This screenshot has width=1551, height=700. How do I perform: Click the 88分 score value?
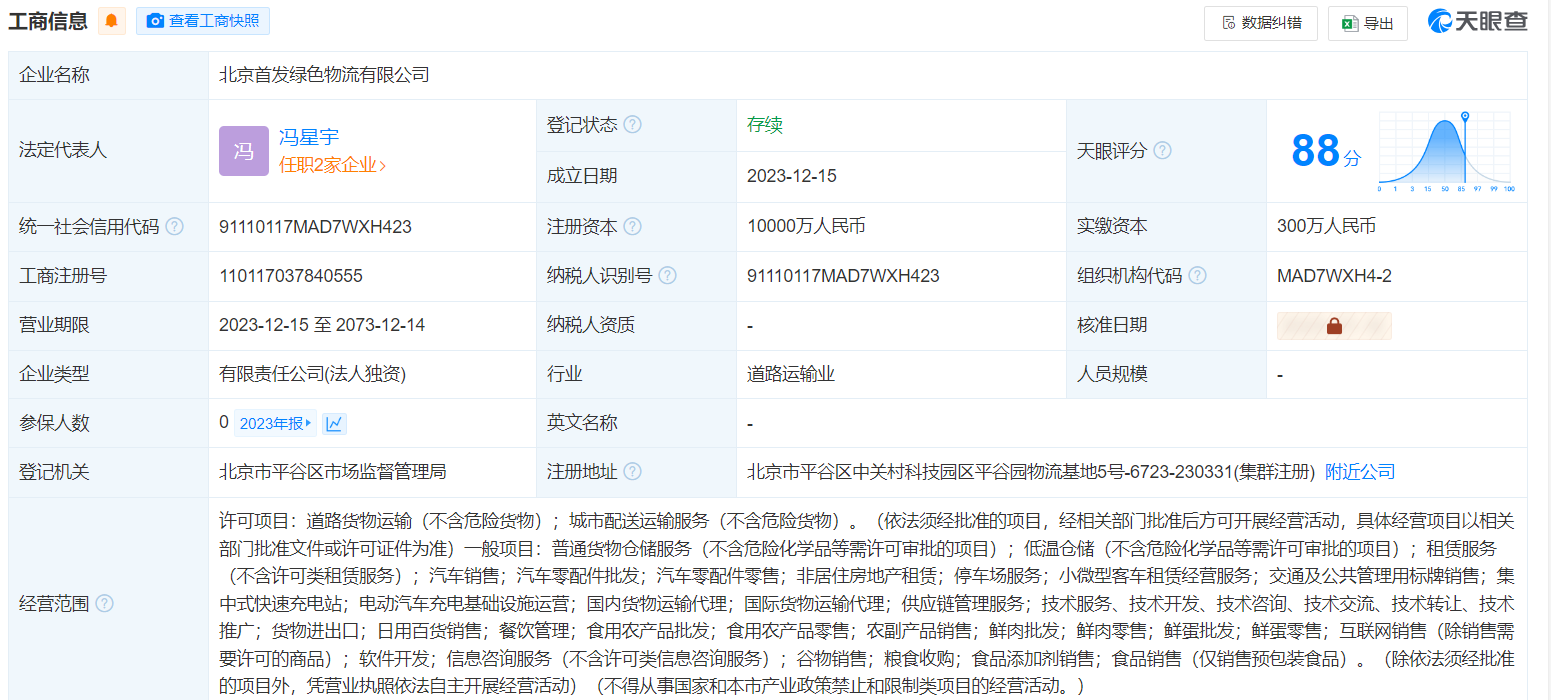point(1325,151)
